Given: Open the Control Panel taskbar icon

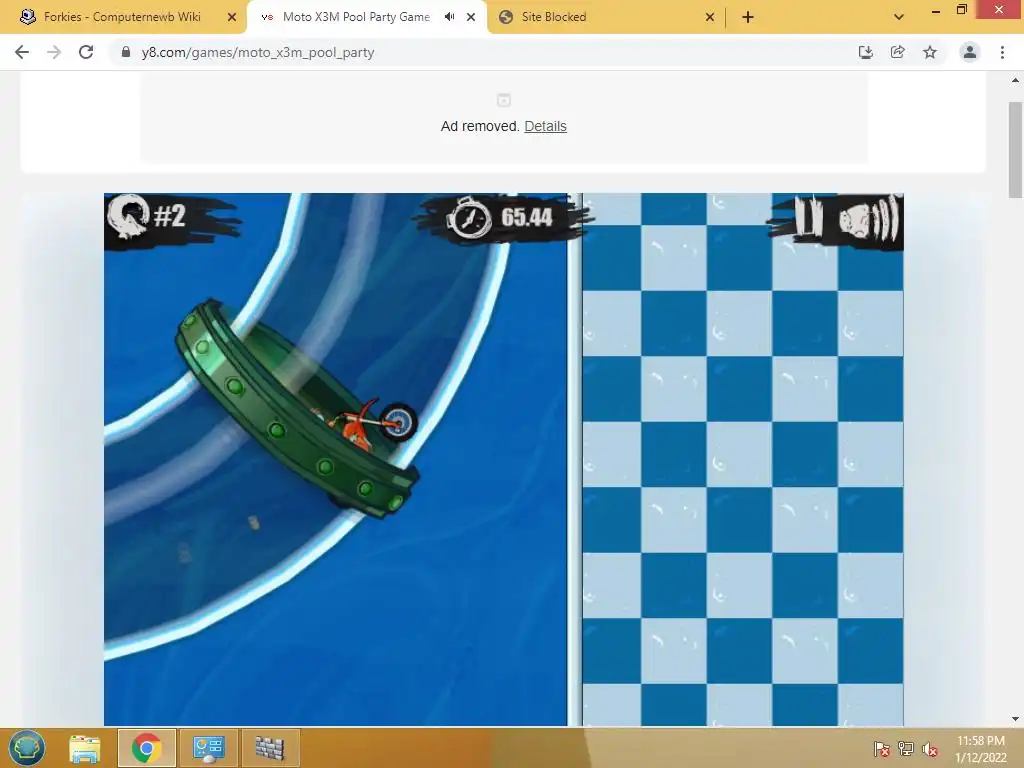Looking at the screenshot, I should tap(208, 748).
